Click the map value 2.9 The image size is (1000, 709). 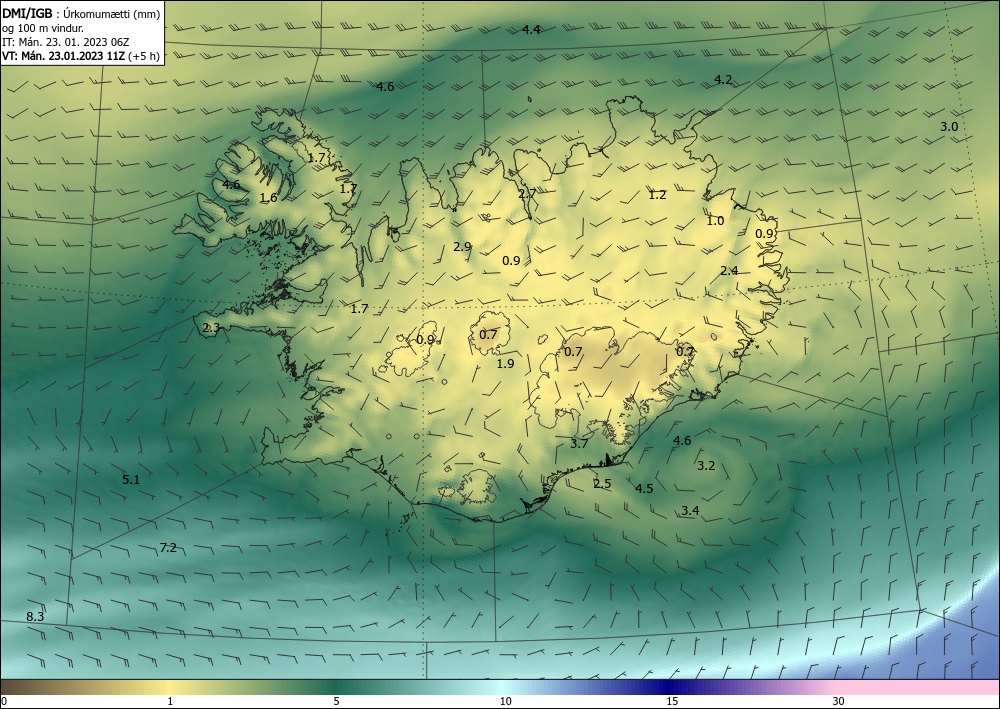(x=462, y=247)
